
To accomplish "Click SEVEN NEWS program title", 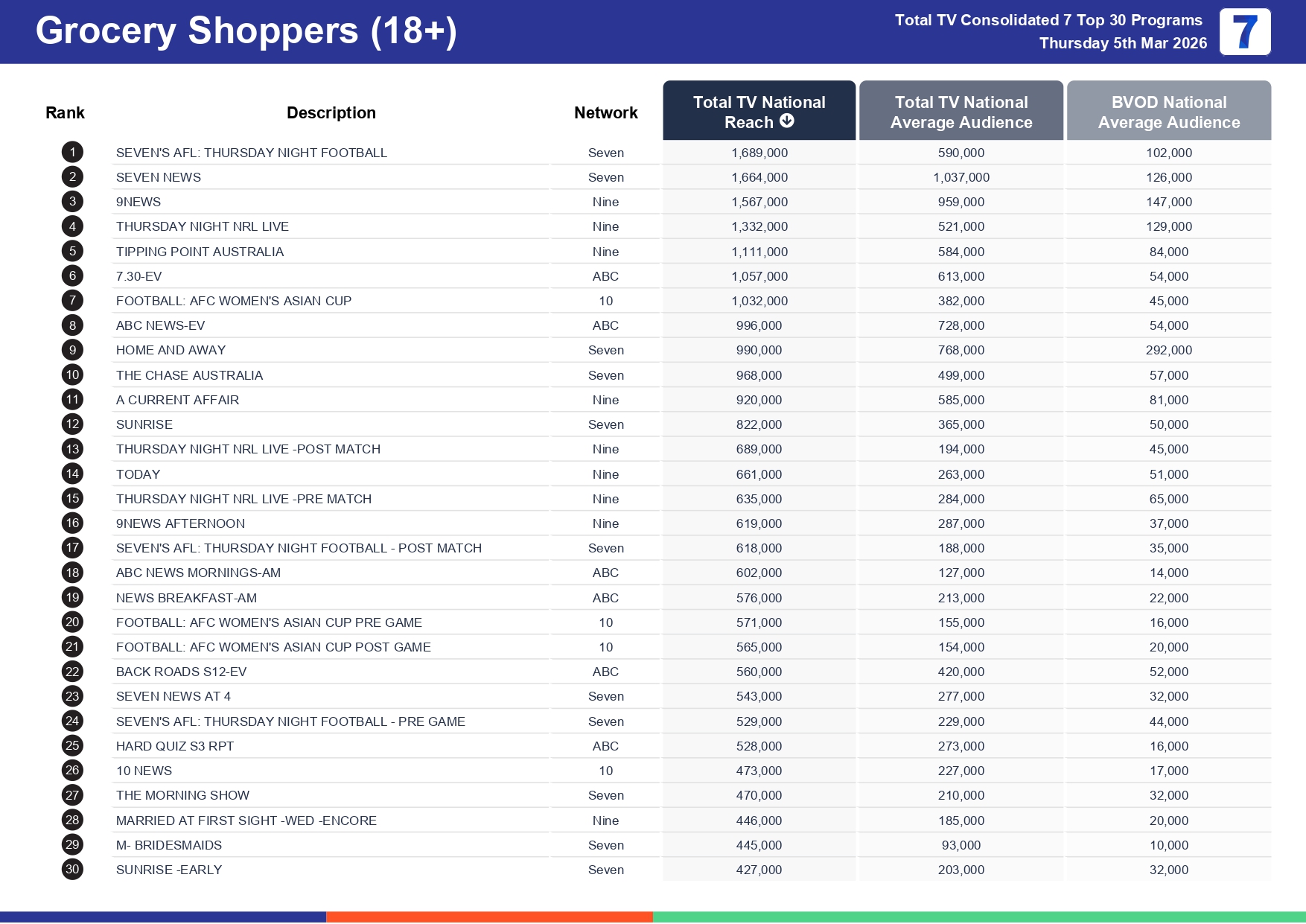I will (158, 177).
